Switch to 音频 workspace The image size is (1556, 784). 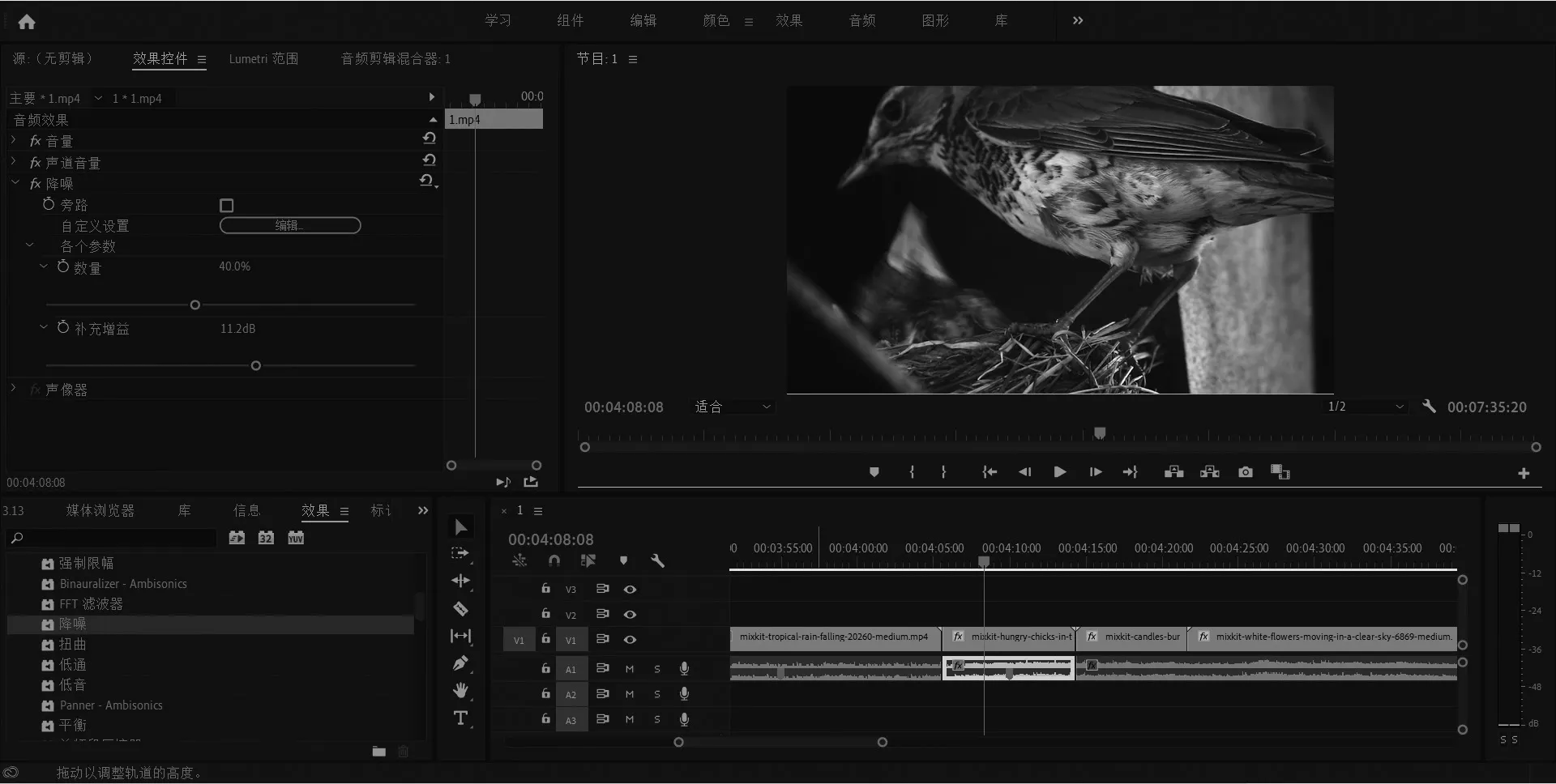point(862,20)
